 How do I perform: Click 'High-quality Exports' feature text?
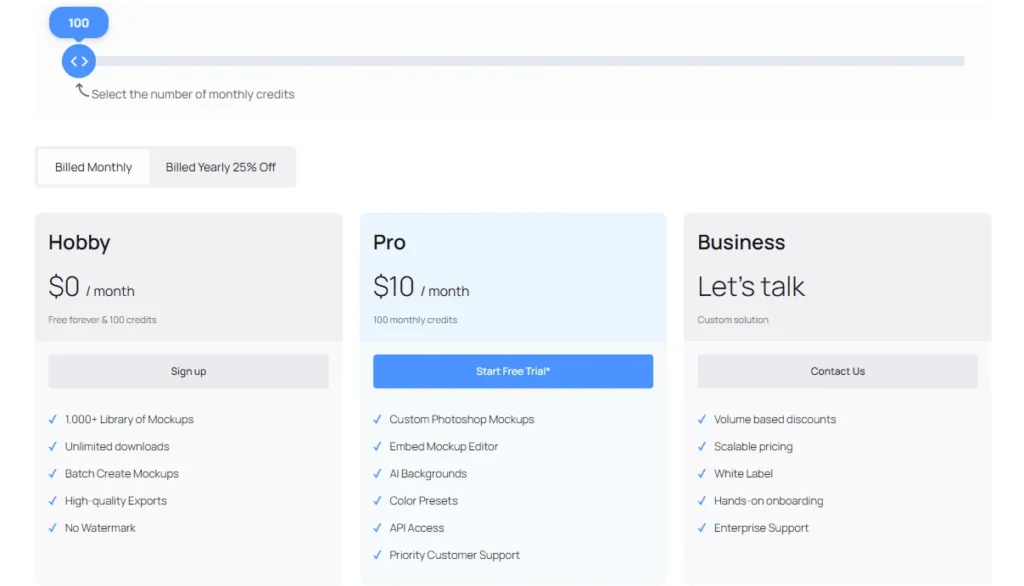116,501
